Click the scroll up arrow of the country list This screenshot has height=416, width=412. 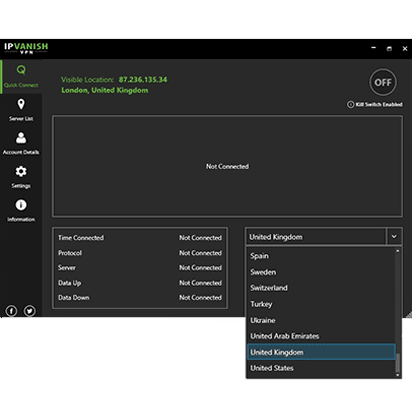tap(397, 251)
